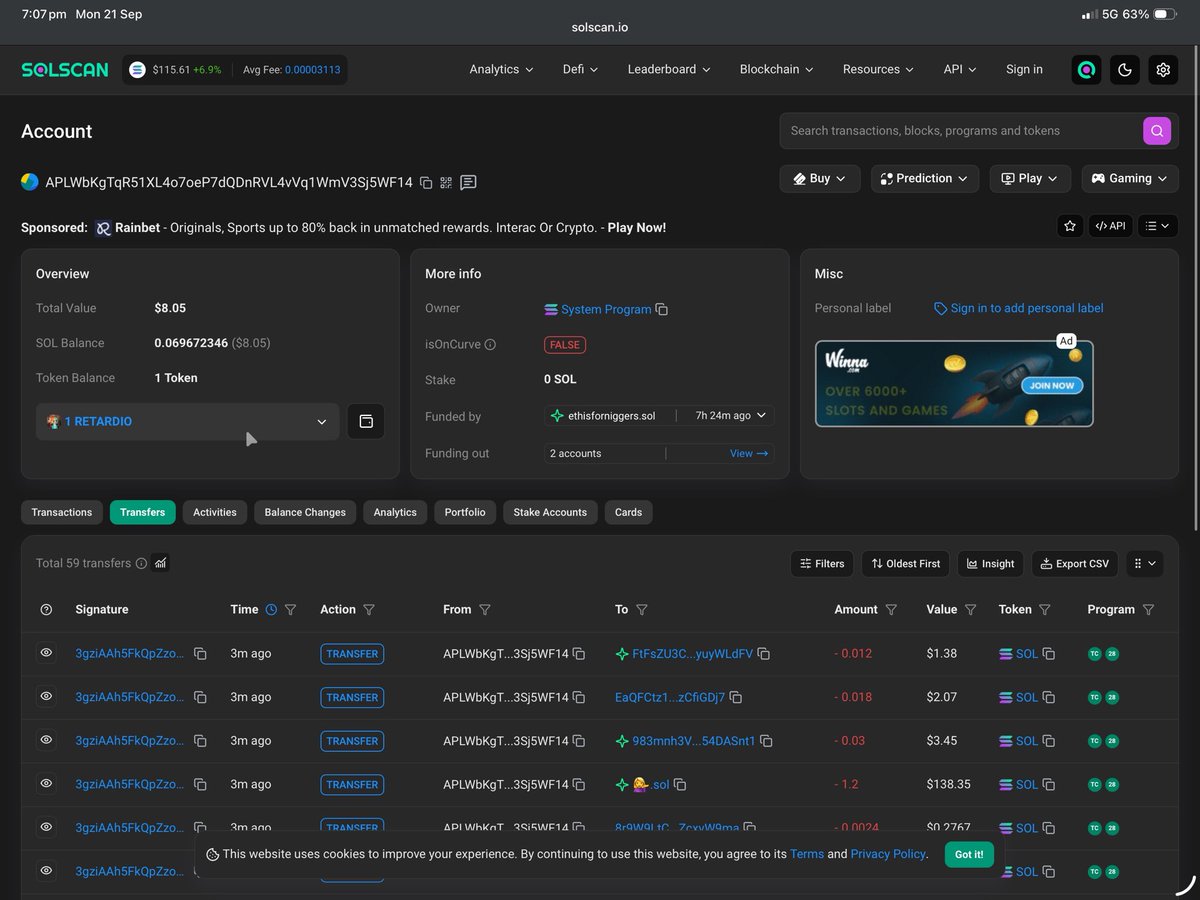Toggle eye icon on $138.35 transfer row

46,784
